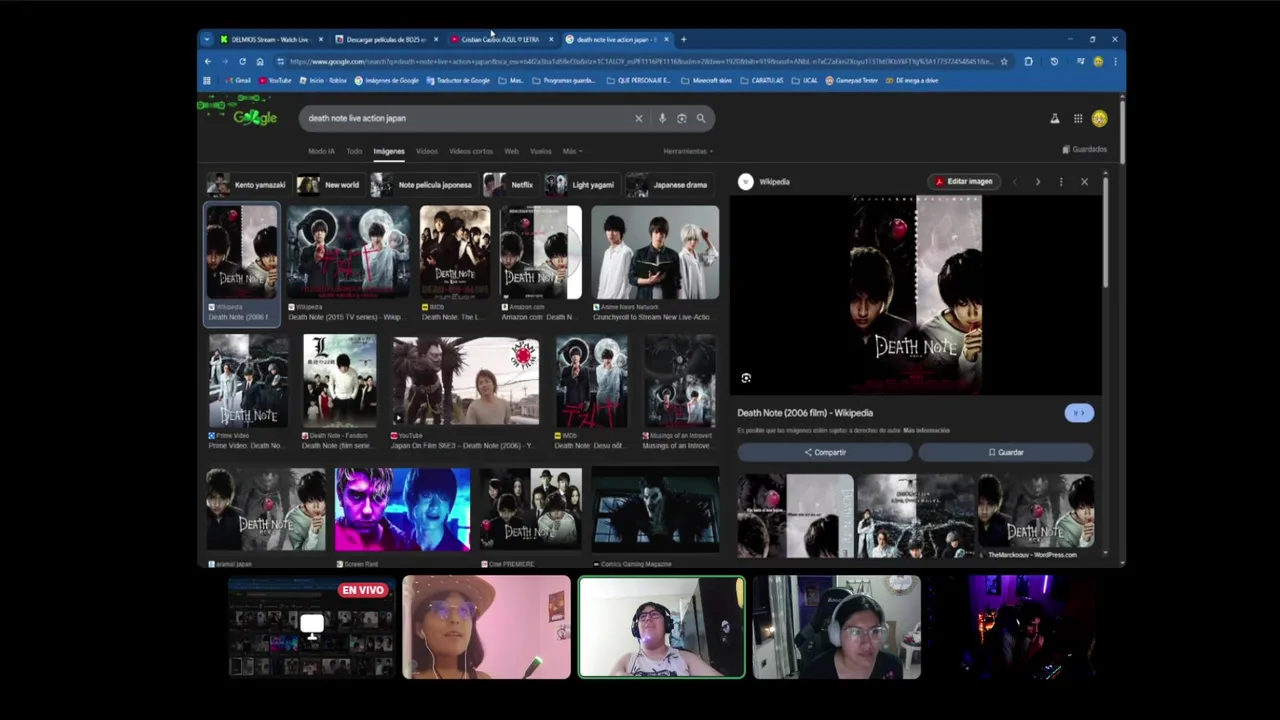Open Google Lens search by image

(682, 118)
